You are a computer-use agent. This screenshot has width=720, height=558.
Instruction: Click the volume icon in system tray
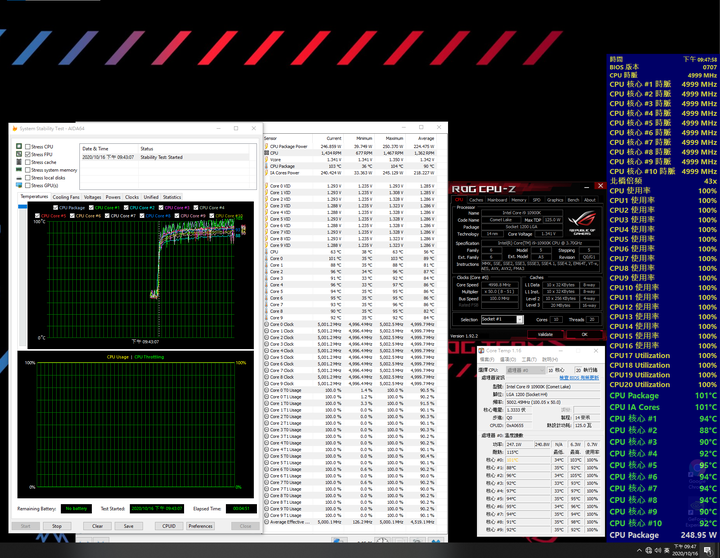pos(658,550)
